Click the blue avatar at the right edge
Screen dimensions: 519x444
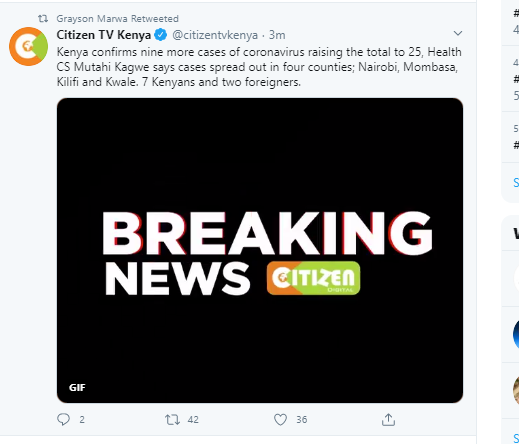516,334
